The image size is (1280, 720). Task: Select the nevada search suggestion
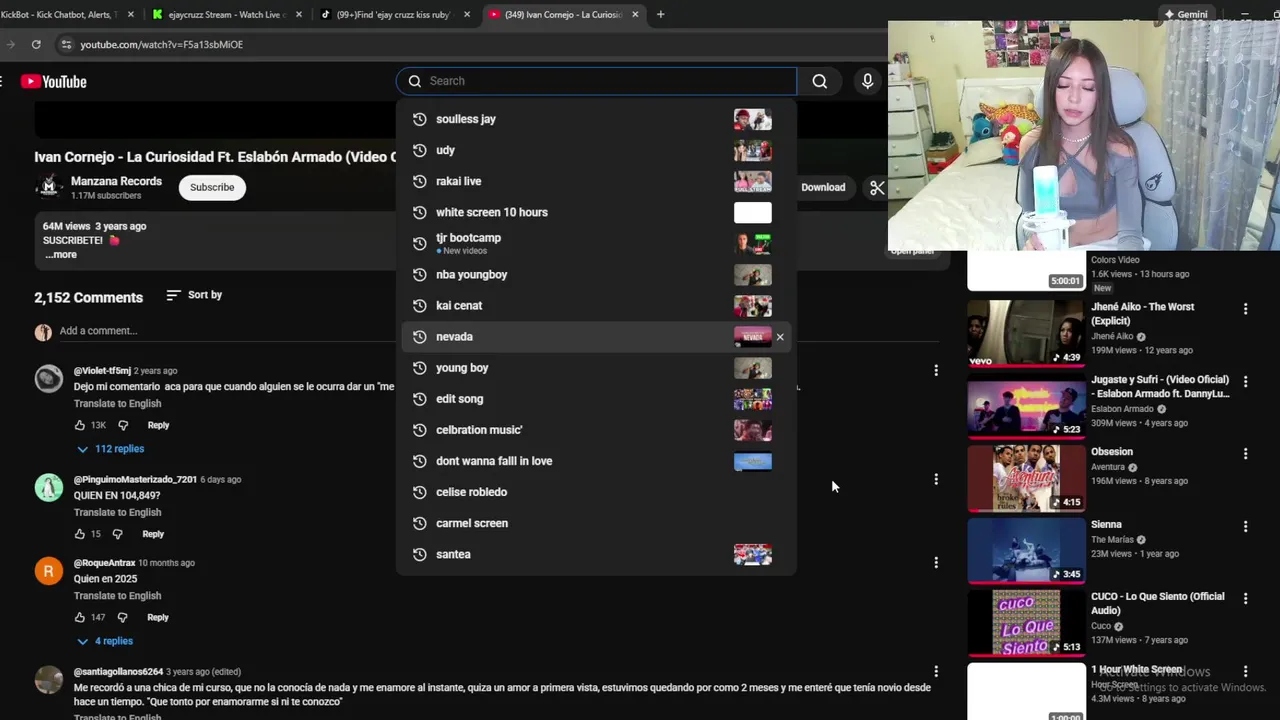click(597, 337)
